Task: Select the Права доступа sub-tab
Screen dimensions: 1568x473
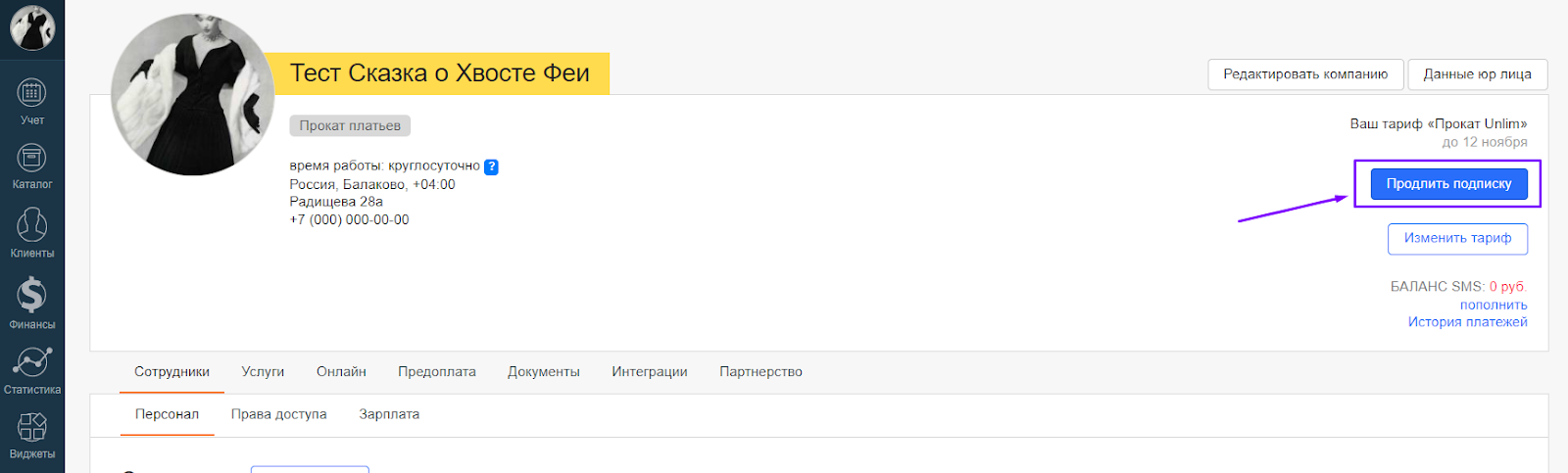Action: coord(279,414)
